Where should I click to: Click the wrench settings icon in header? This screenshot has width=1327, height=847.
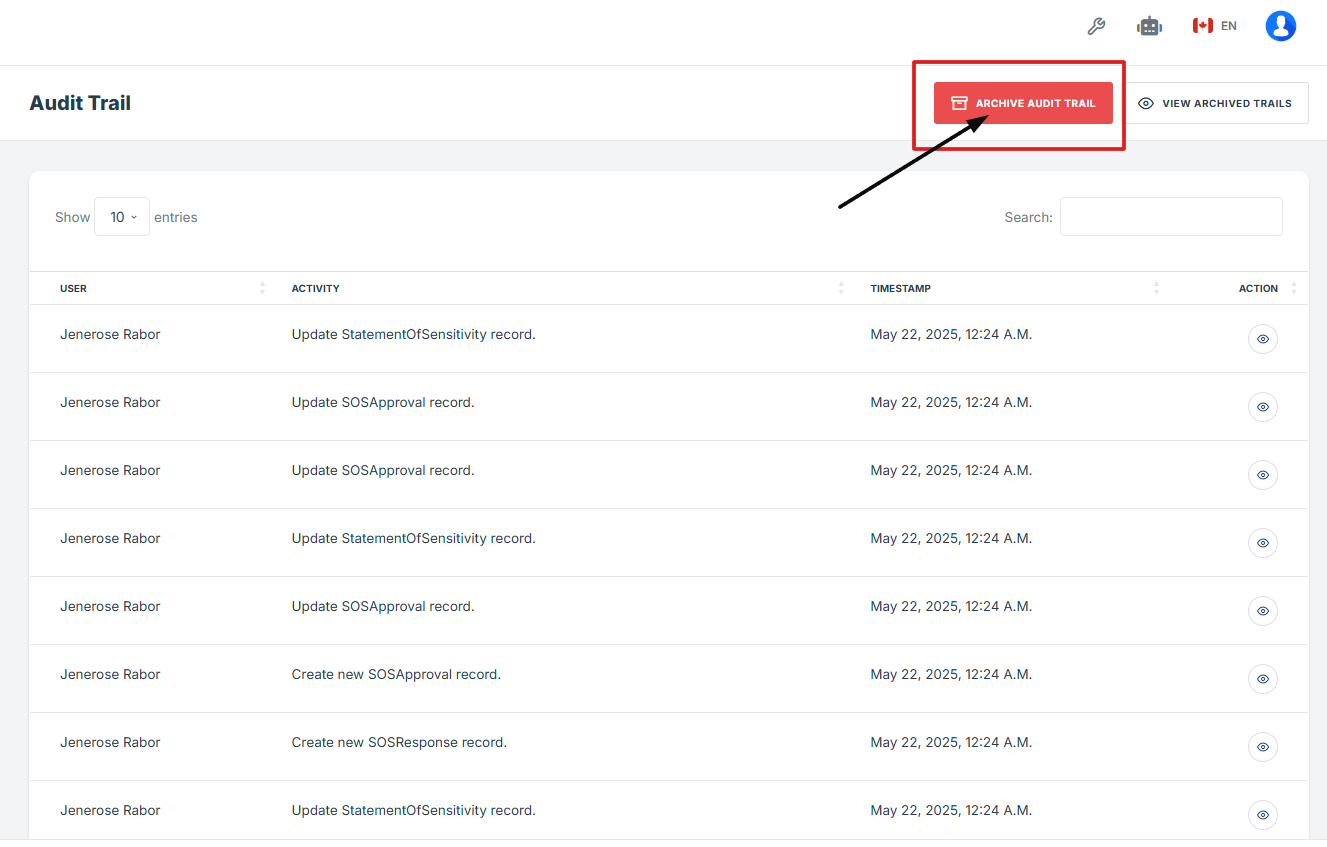coord(1096,26)
